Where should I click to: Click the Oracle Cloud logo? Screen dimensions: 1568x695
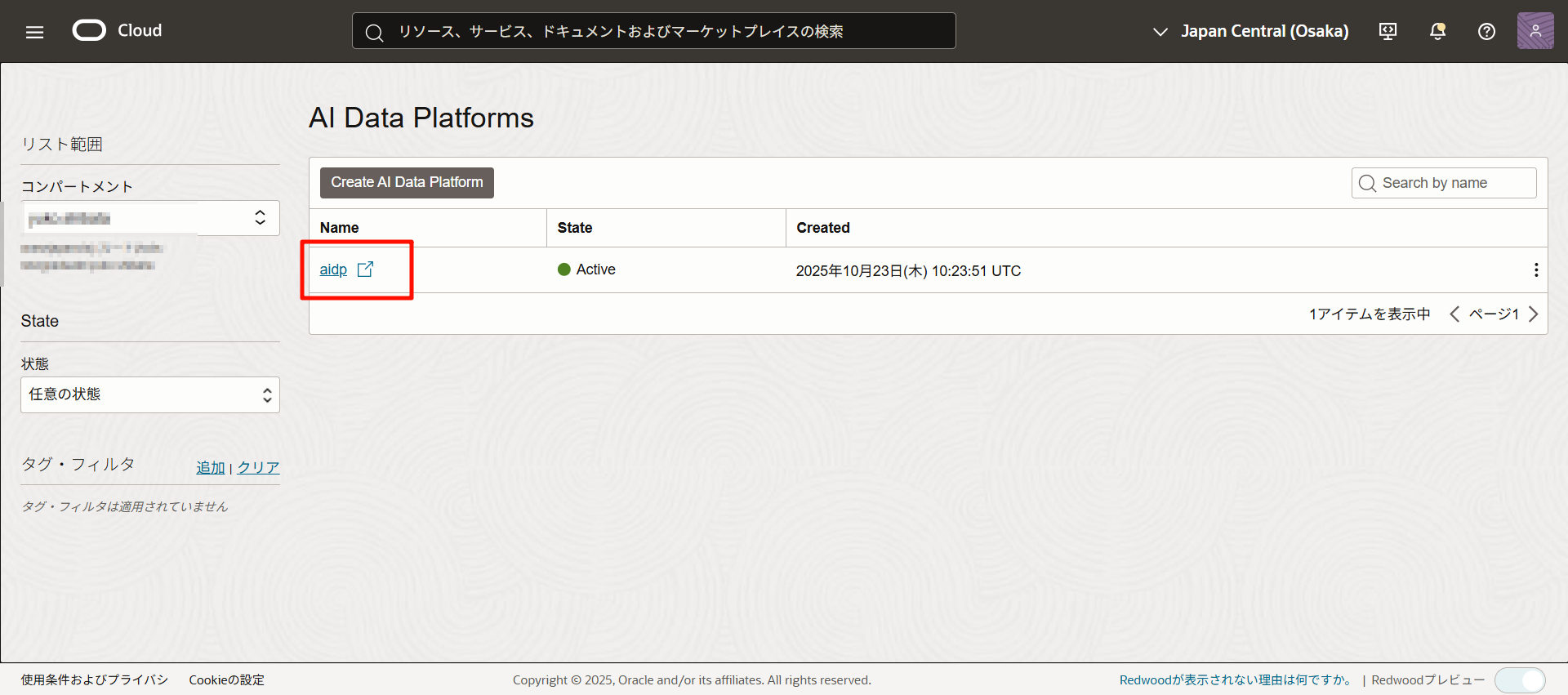(x=118, y=31)
